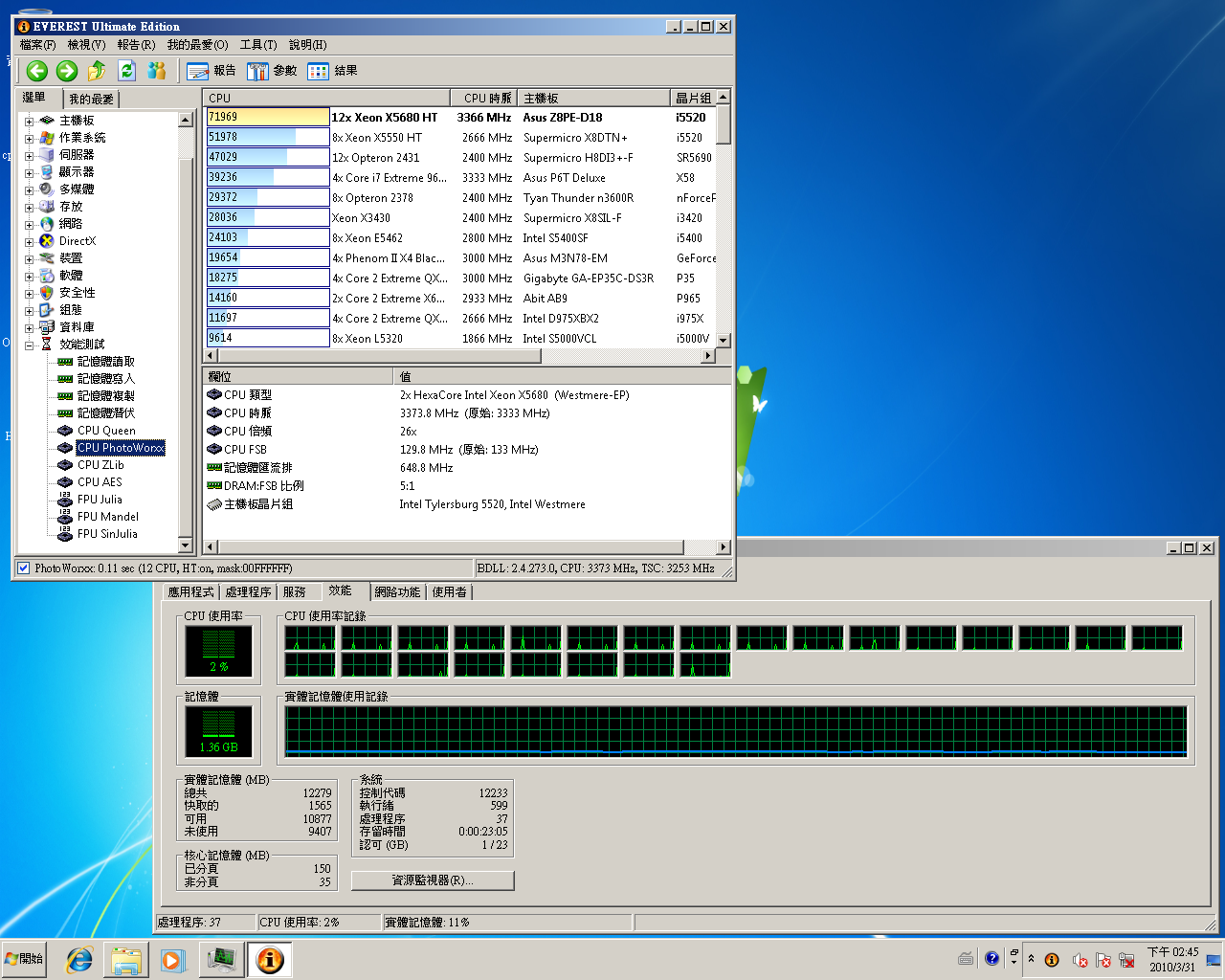This screenshot has width=1225, height=980.
Task: Expand the 存放 tree node
Action: 29,208
